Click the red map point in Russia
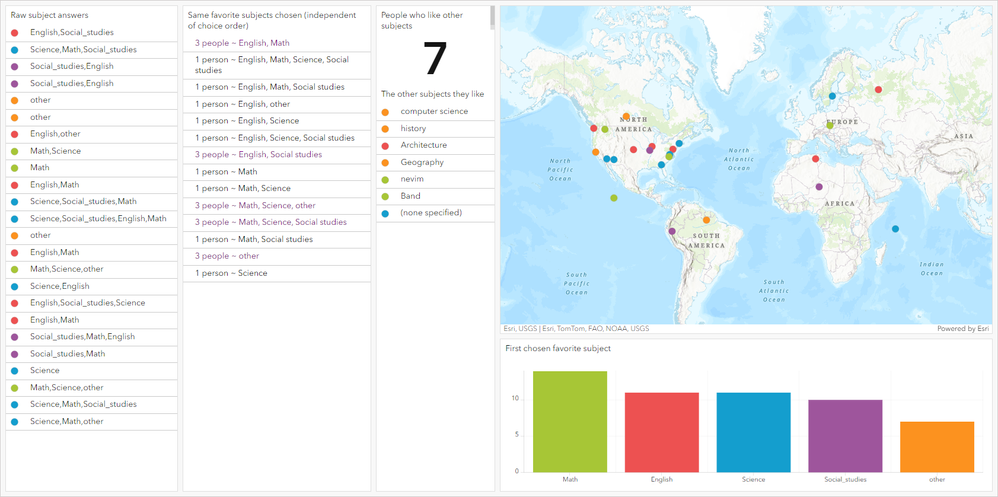Viewport: 998px width, 497px height. click(x=878, y=90)
